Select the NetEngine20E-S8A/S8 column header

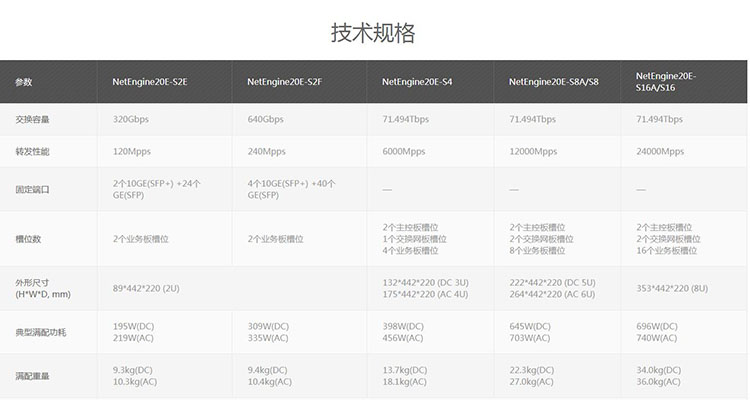pyautogui.click(x=554, y=82)
